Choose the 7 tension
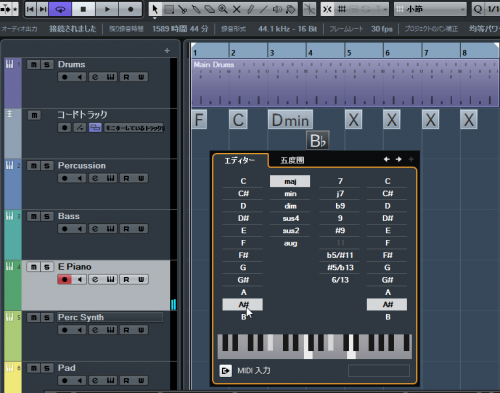This screenshot has height=393, width=500. 340,181
